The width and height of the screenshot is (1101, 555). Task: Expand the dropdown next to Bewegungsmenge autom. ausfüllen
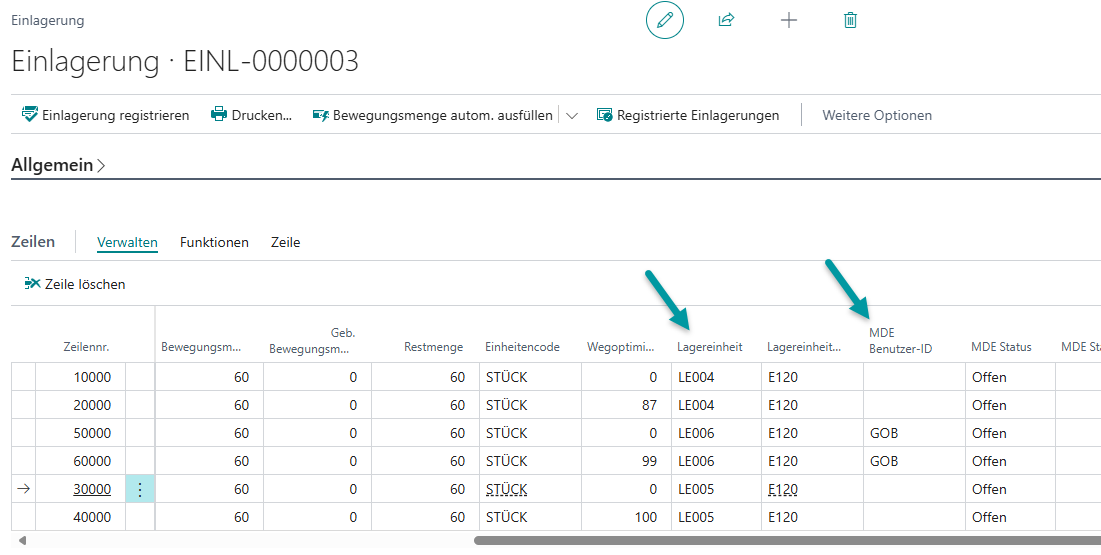pyautogui.click(x=572, y=115)
